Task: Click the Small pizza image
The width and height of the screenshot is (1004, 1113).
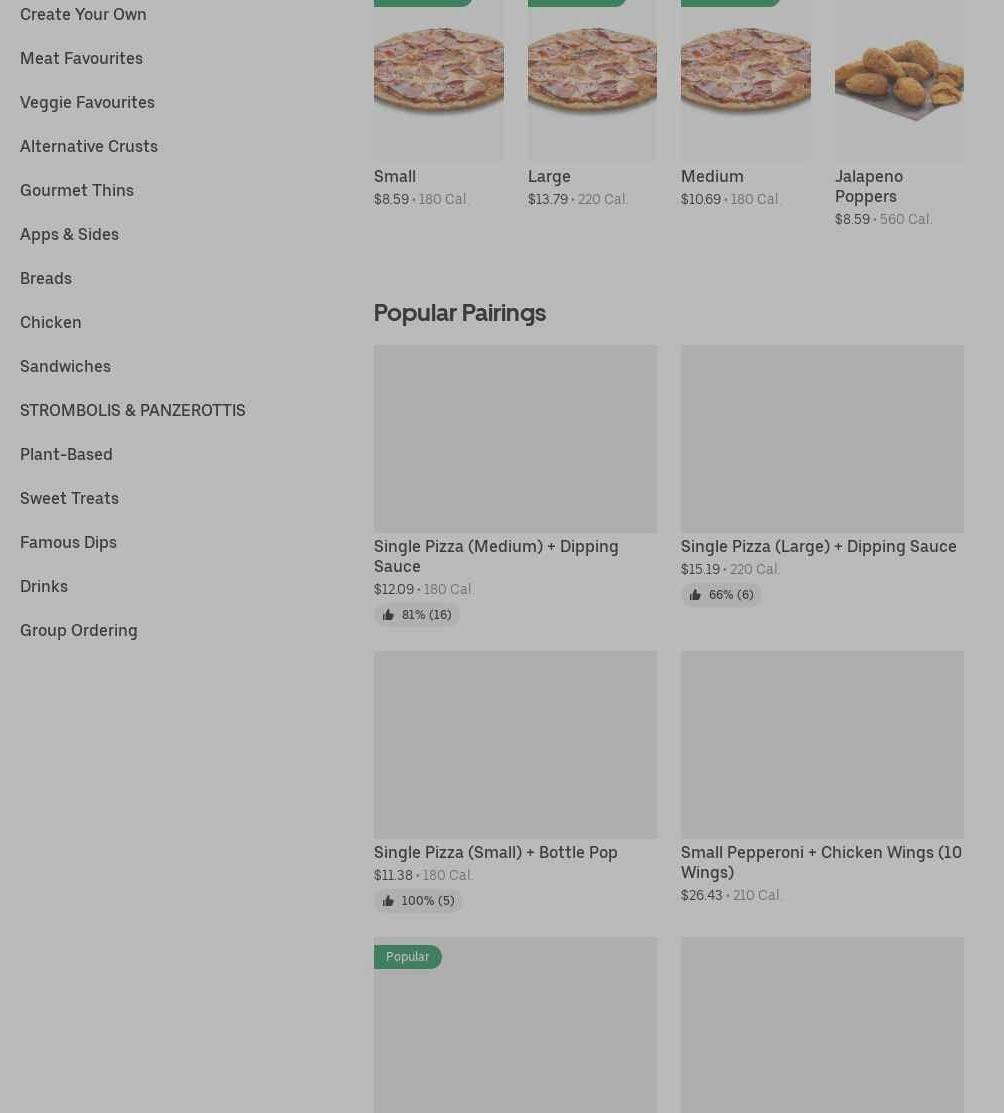Action: 438,80
